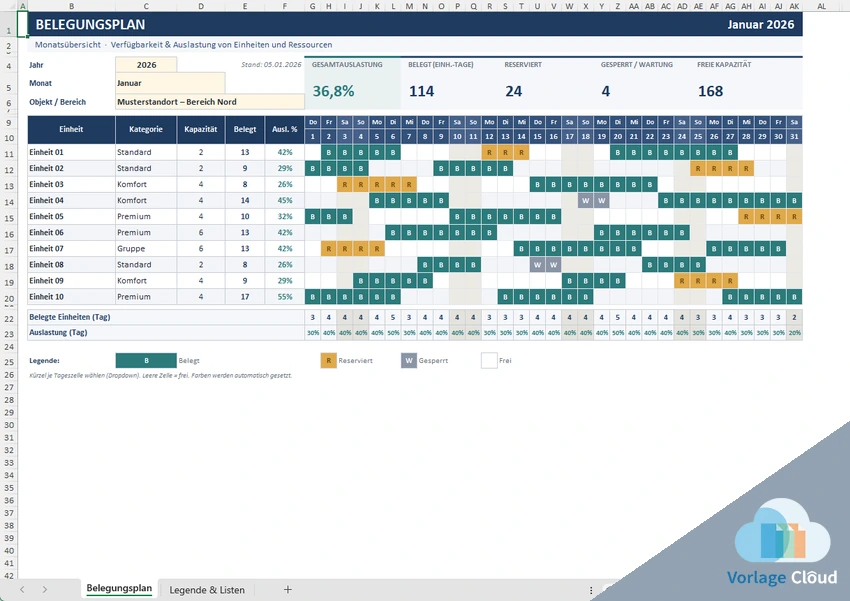
Task: Click the next sheet navigation arrow
Action: (x=44, y=590)
